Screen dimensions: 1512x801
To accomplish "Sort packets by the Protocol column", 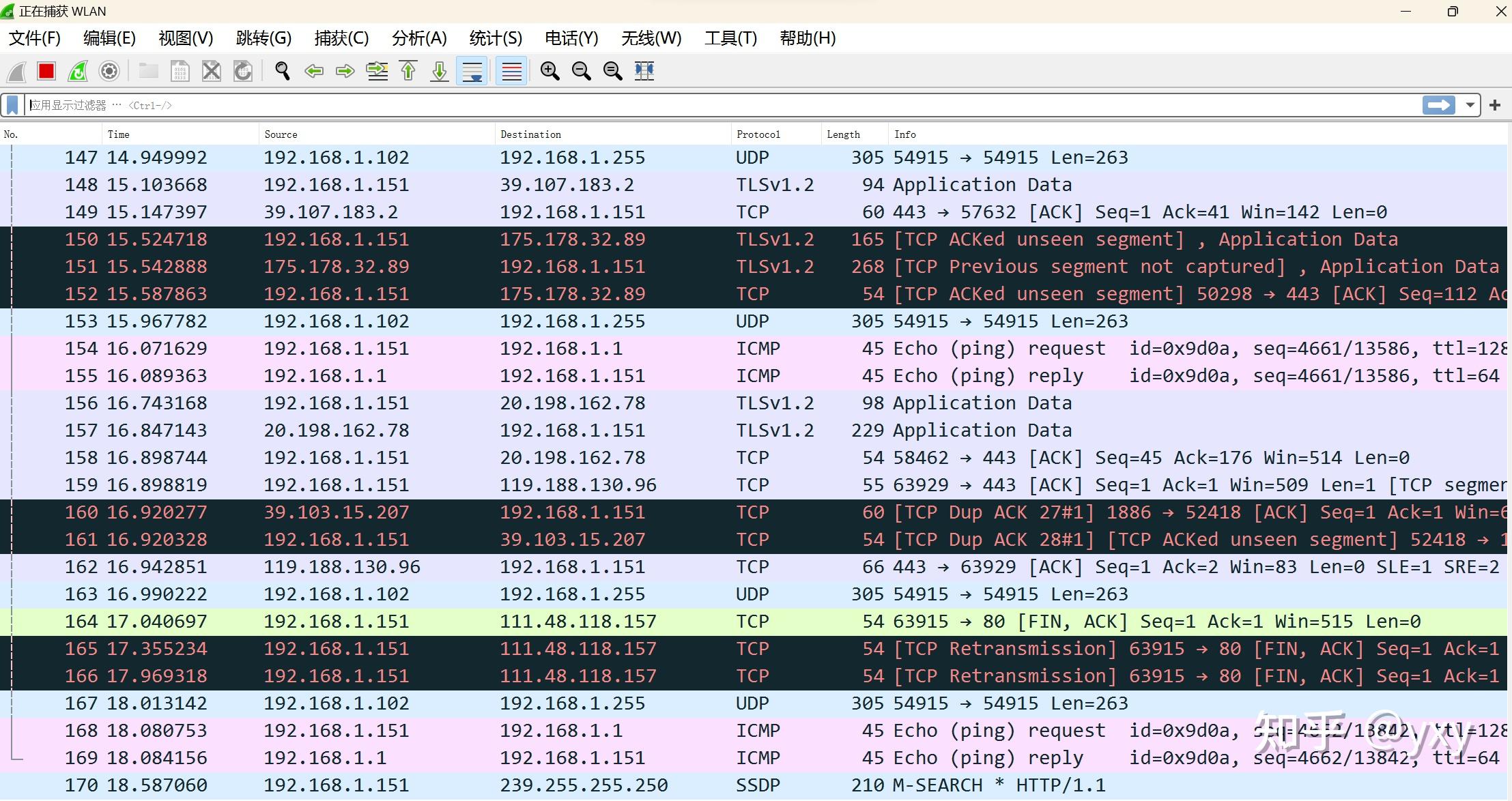I will pos(758,134).
